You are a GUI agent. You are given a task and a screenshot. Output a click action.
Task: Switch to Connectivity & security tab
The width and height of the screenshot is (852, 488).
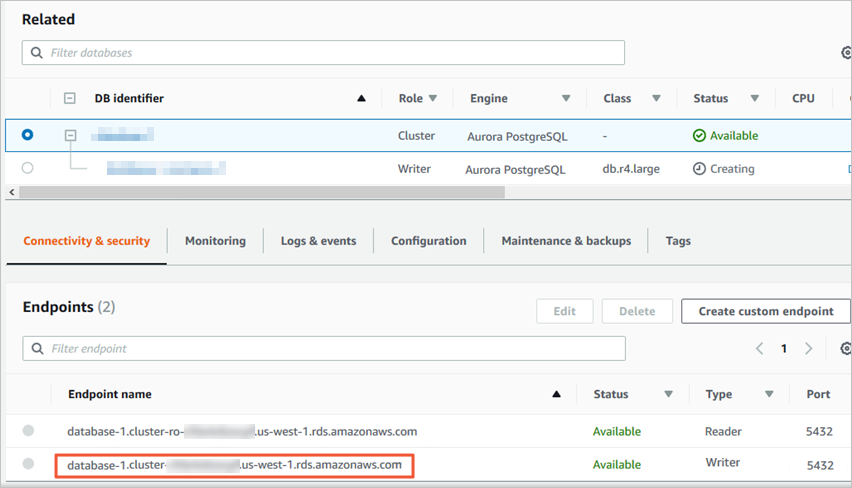pos(86,241)
